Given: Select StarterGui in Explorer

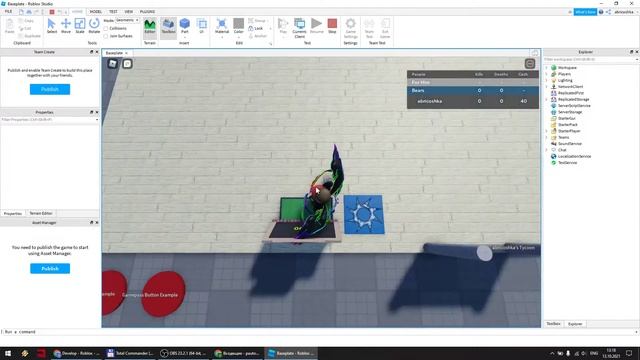Looking at the screenshot, I should tap(566, 118).
